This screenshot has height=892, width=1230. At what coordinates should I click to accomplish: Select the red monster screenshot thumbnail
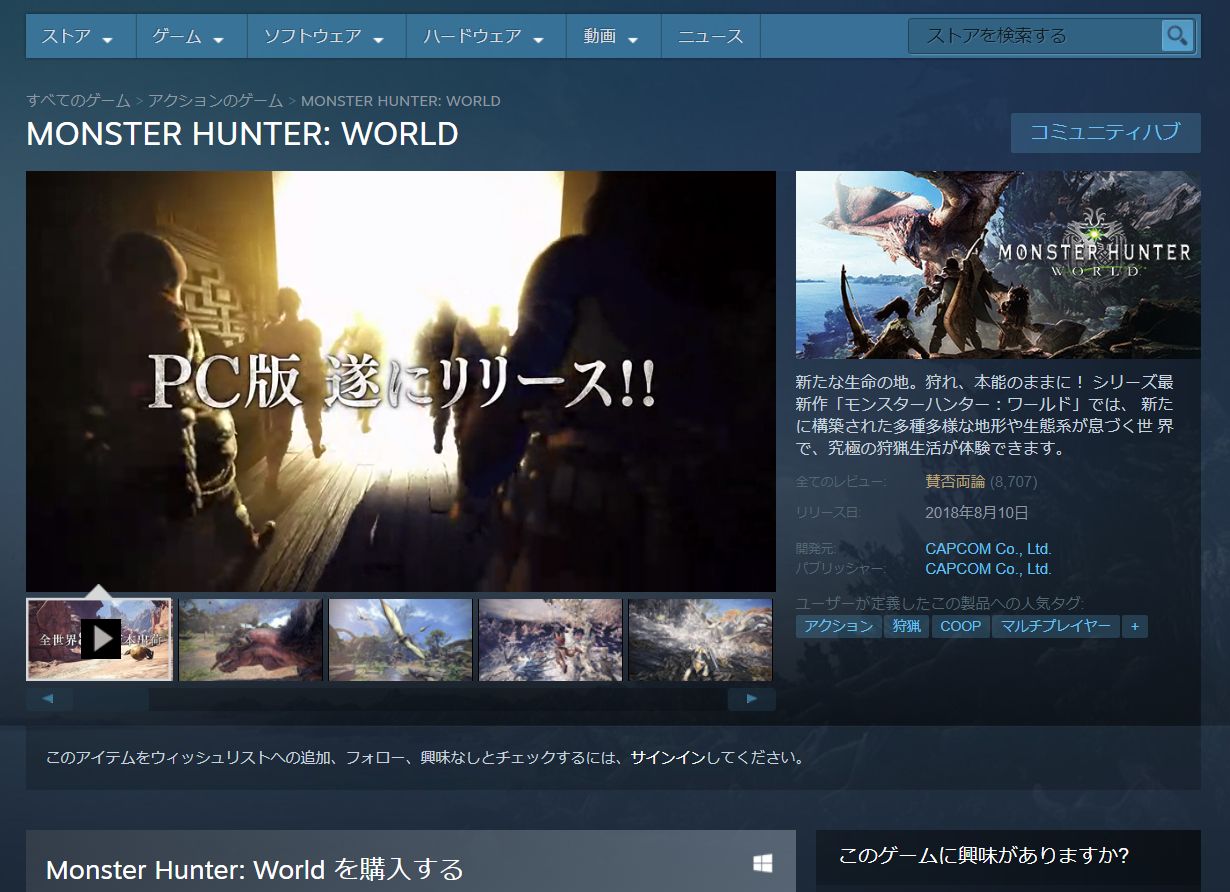coord(250,640)
